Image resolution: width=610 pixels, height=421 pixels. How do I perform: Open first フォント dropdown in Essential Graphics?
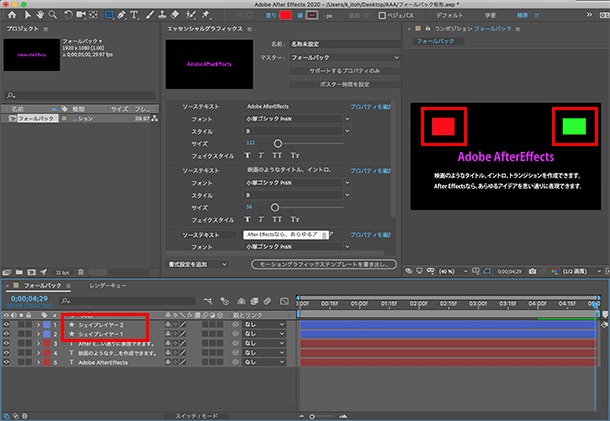click(x=297, y=119)
